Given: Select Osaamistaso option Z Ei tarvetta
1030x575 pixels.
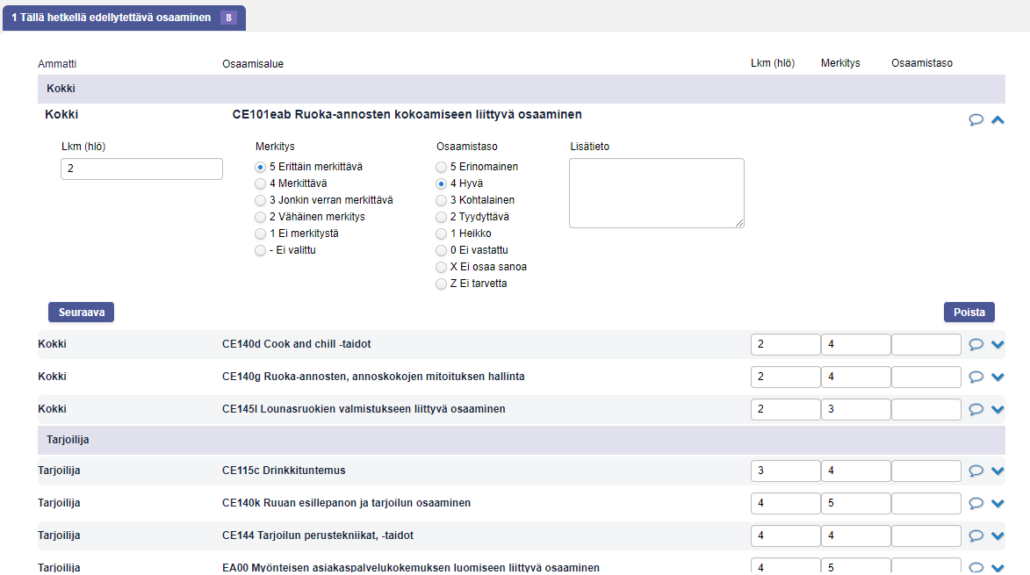Looking at the screenshot, I should [x=442, y=284].
